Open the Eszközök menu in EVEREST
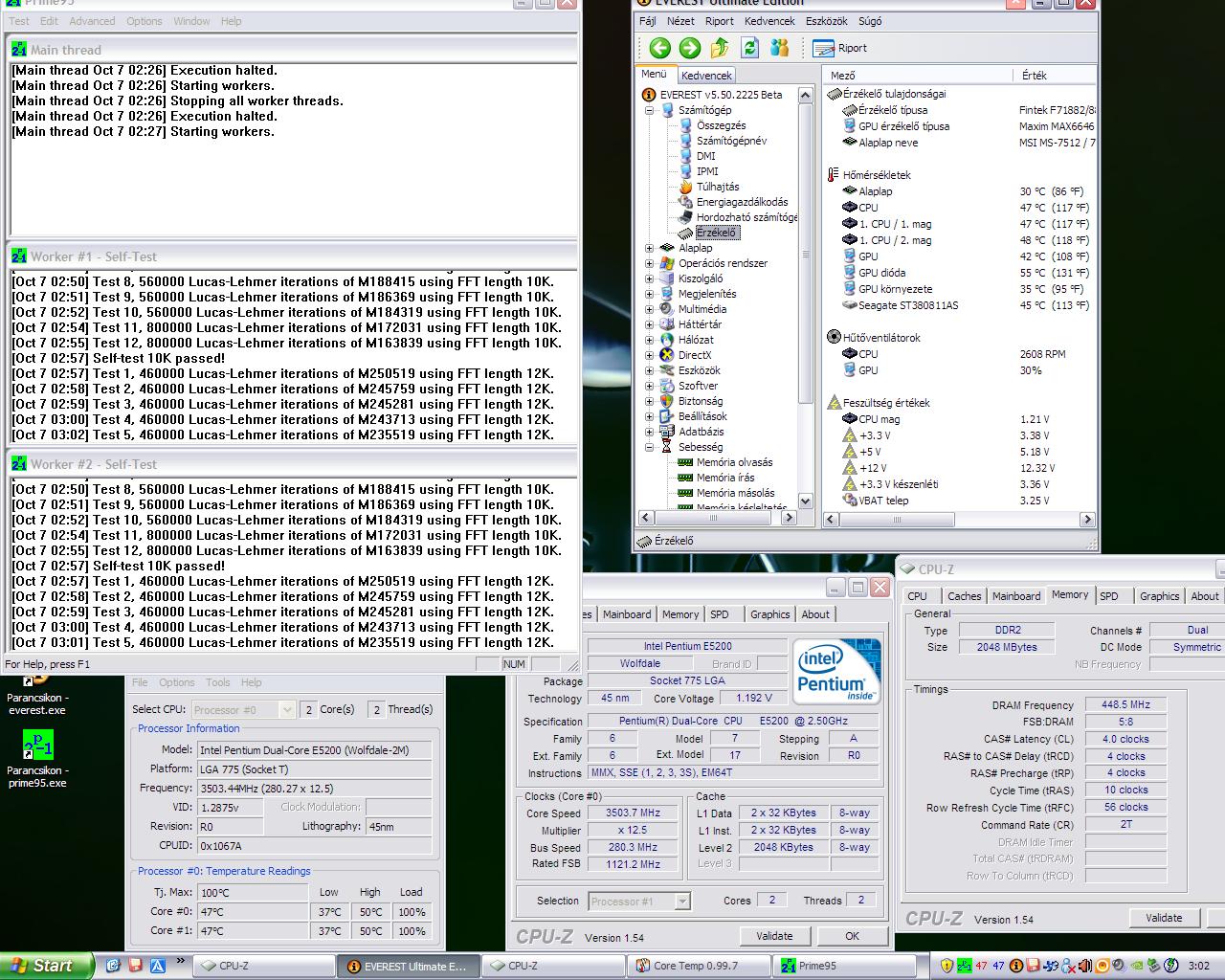The width and height of the screenshot is (1225, 980). click(827, 21)
